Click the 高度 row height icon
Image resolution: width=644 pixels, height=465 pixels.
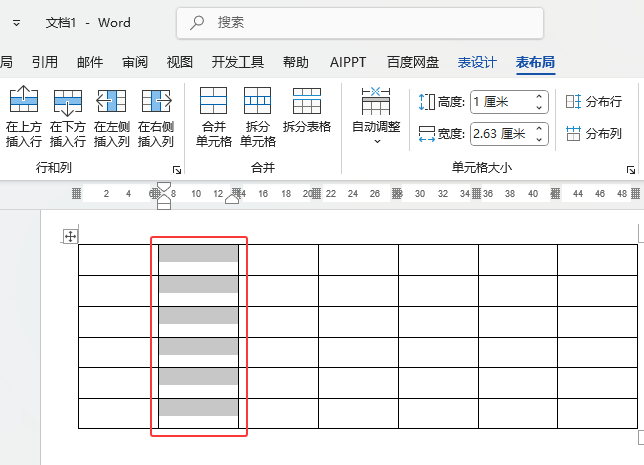(426, 102)
